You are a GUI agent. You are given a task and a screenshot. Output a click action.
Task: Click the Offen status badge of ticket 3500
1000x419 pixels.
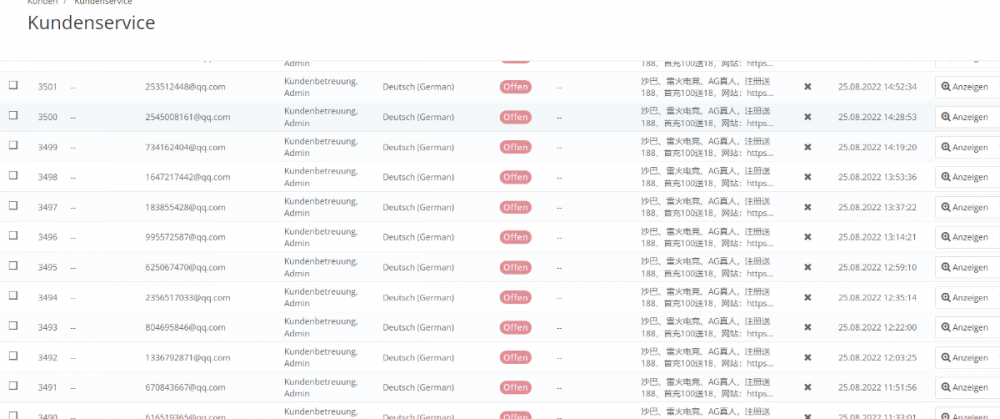(x=515, y=117)
